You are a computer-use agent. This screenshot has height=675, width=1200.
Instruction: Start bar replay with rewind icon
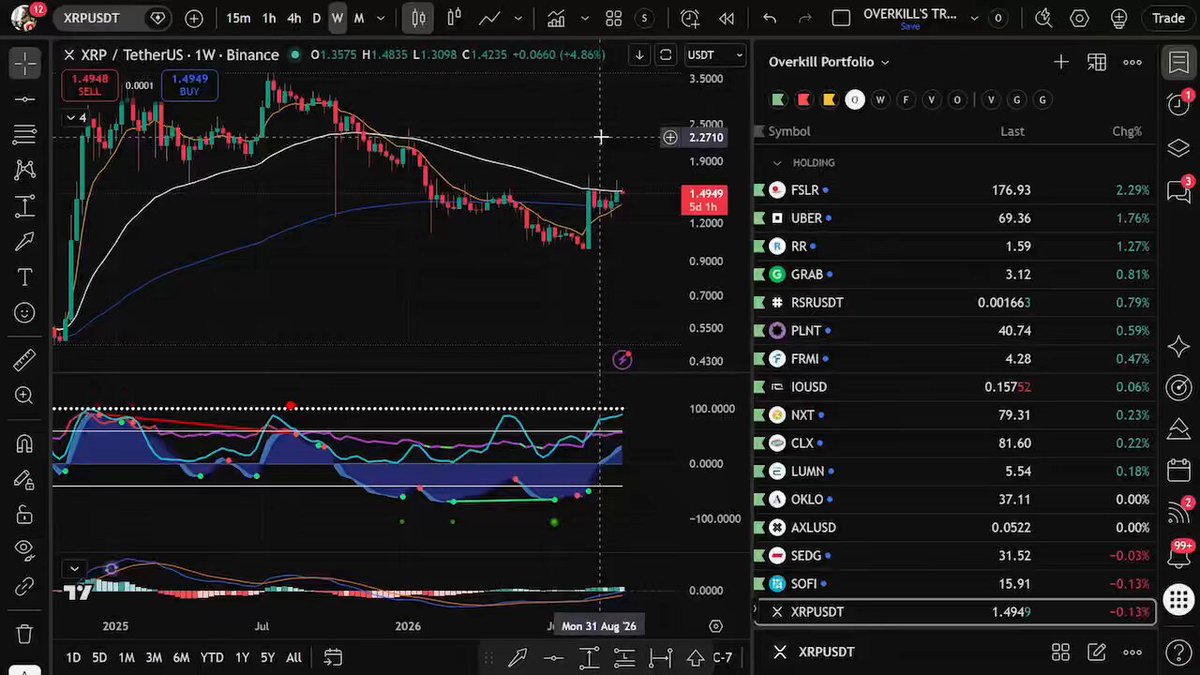pos(727,18)
